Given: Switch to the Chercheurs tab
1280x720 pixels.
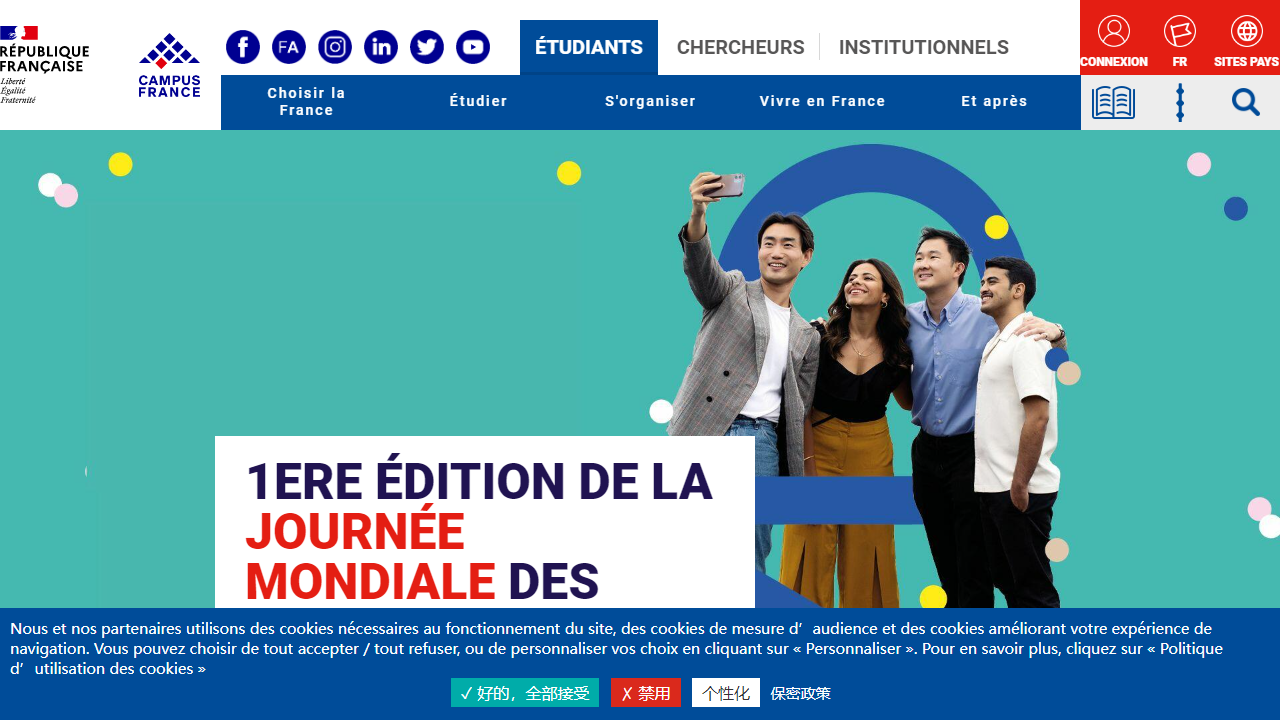Looking at the screenshot, I should (741, 47).
